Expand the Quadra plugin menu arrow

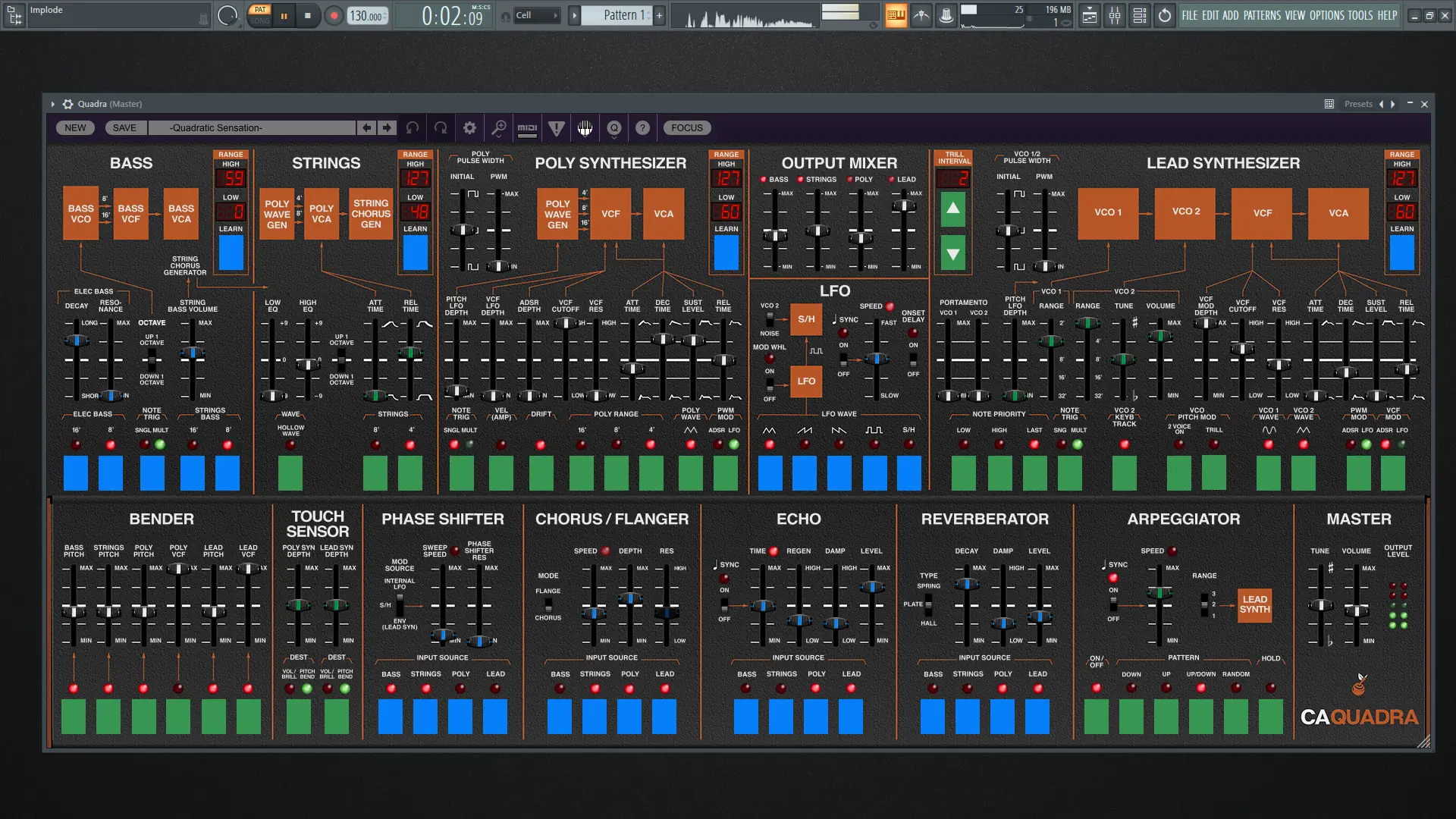[52, 104]
